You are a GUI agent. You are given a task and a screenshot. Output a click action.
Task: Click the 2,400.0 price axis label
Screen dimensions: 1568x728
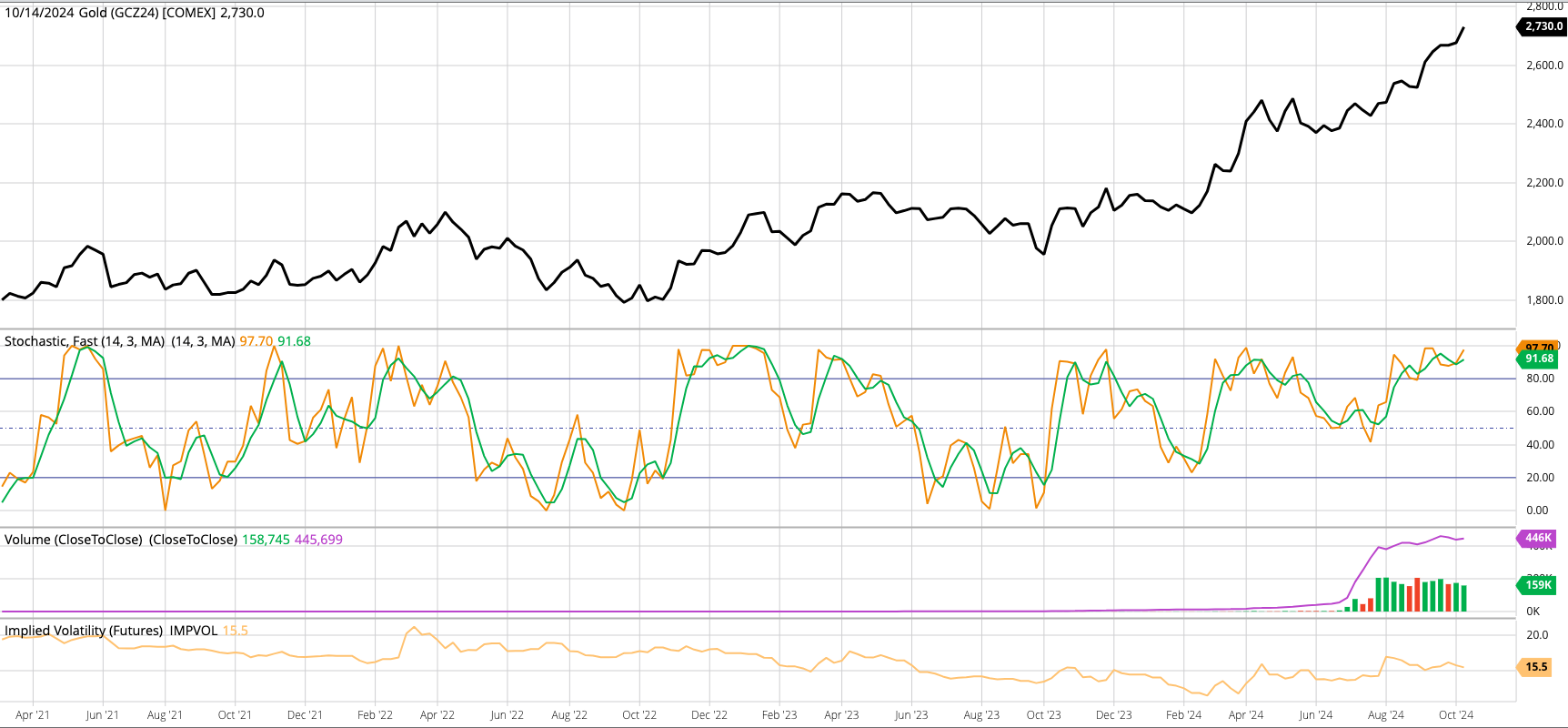click(x=1544, y=124)
